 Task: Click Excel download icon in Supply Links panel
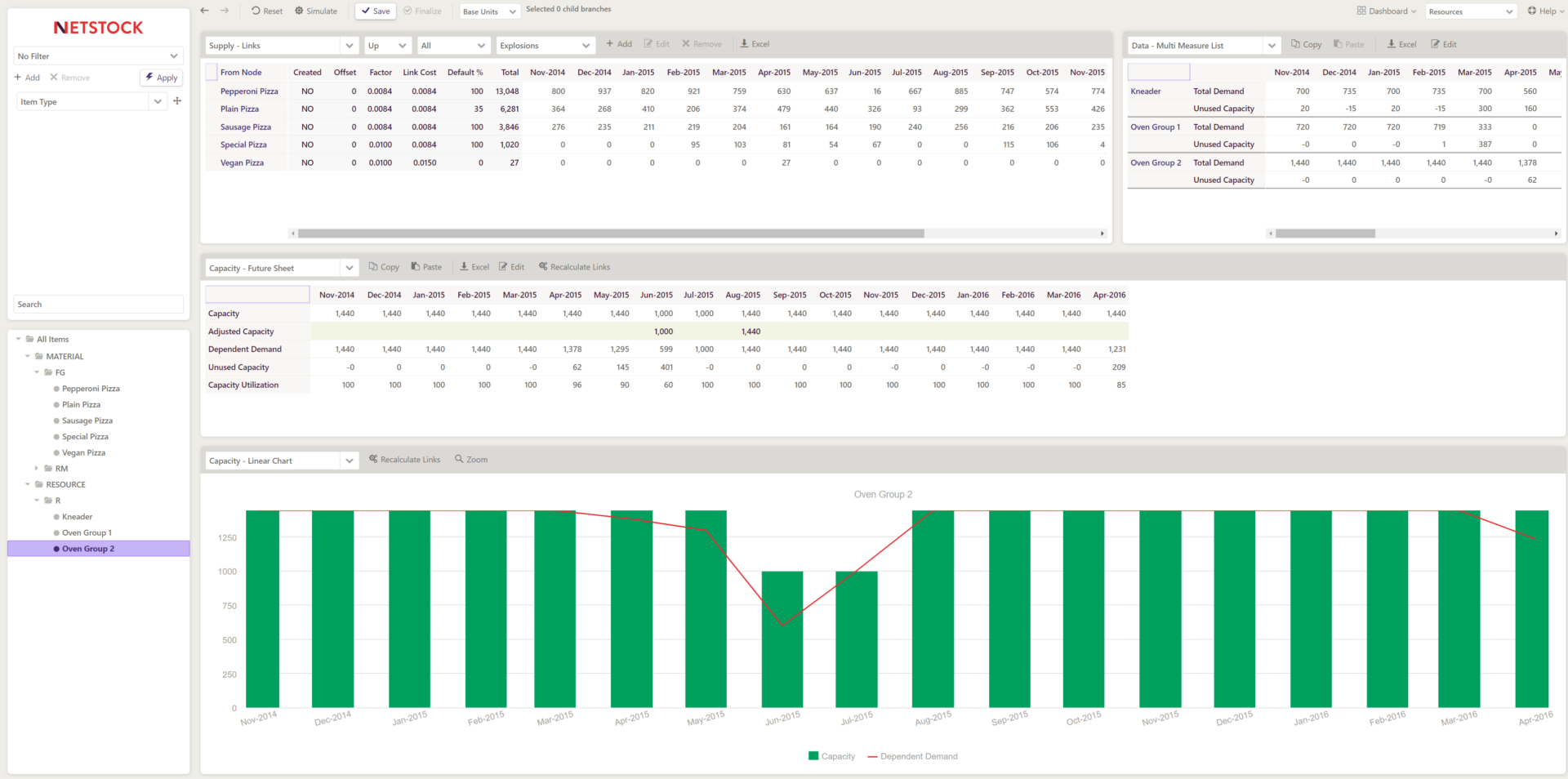[744, 44]
